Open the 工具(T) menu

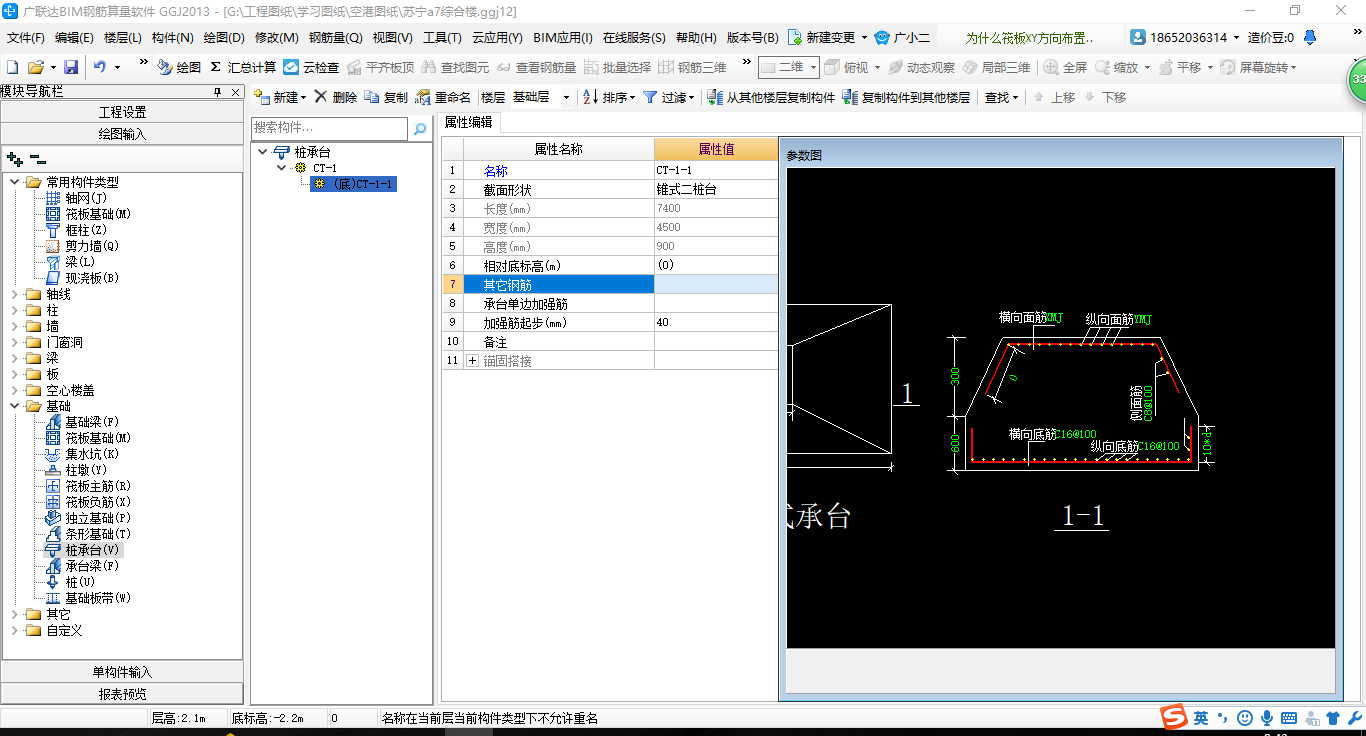(x=442, y=37)
